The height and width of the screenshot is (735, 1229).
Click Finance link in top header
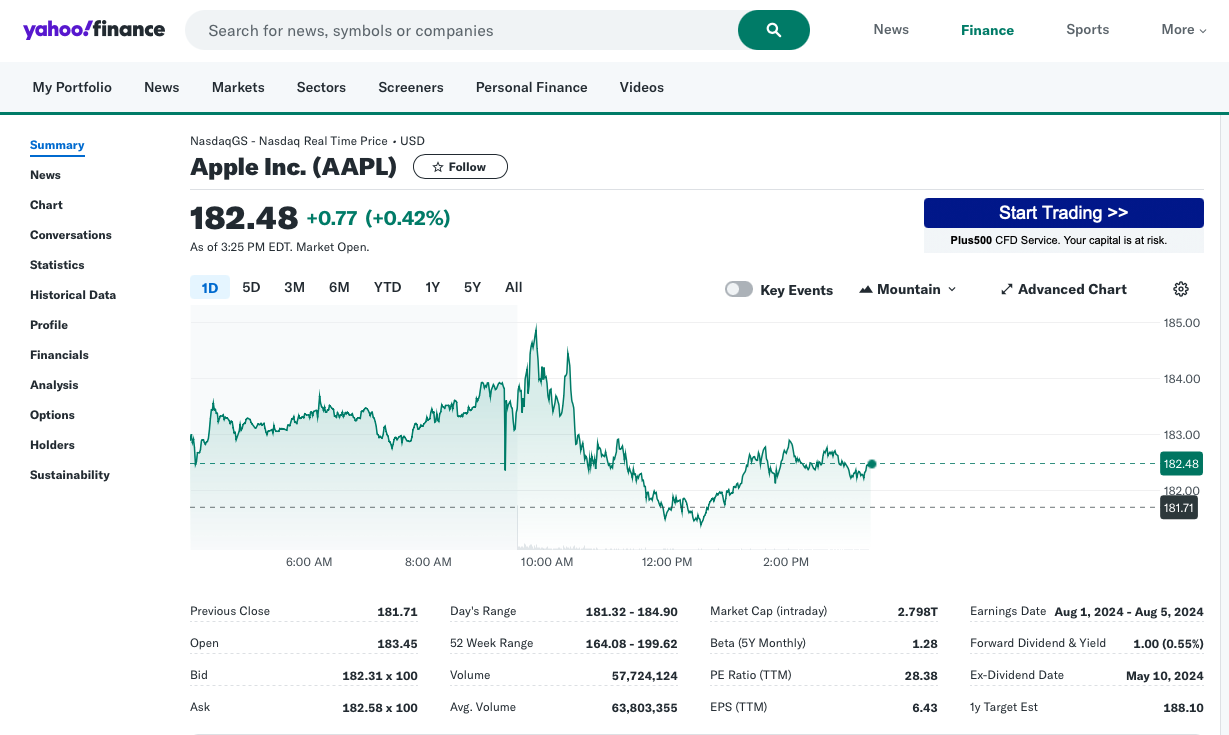pos(987,30)
